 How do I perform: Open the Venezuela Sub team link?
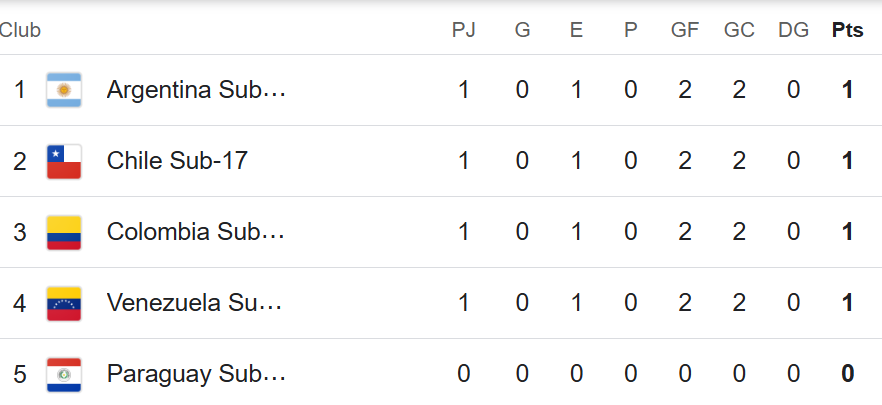[x=195, y=303]
